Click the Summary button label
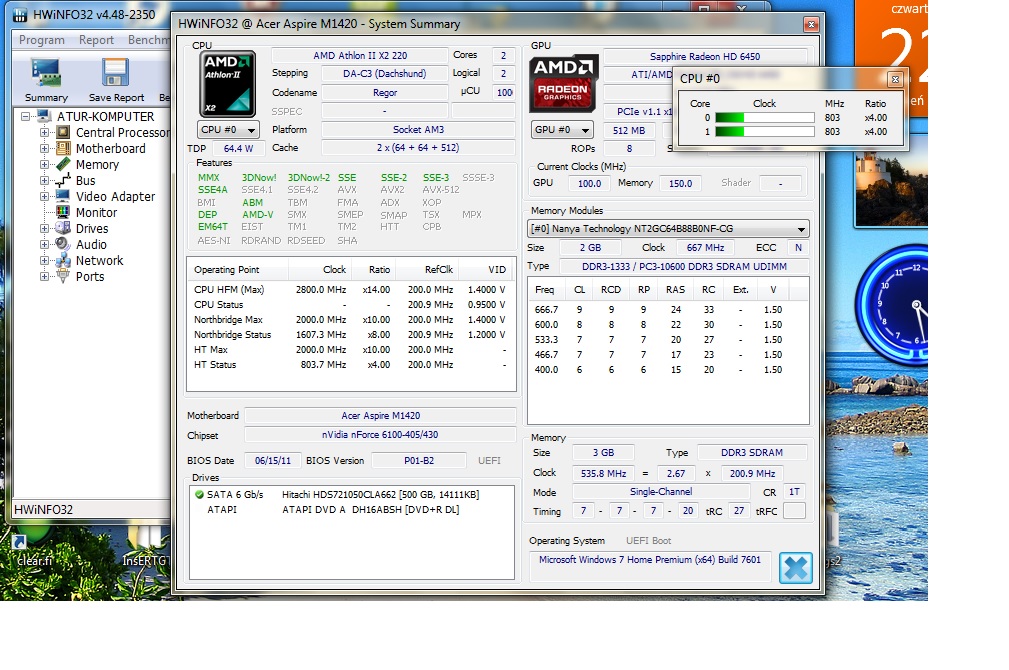The image size is (1009, 670). (46, 97)
